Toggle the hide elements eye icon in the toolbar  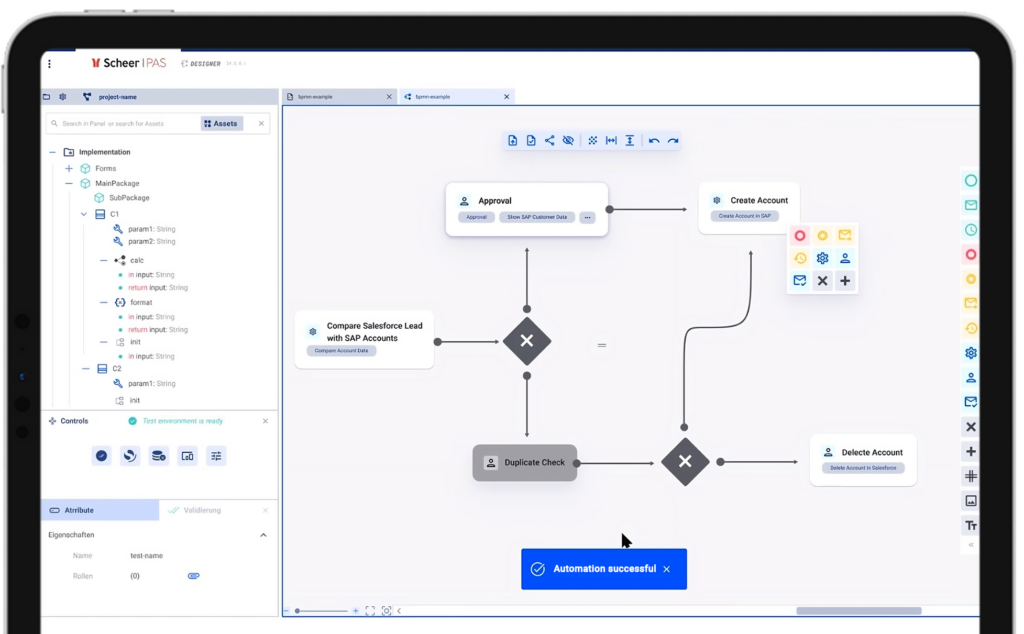(x=567, y=140)
